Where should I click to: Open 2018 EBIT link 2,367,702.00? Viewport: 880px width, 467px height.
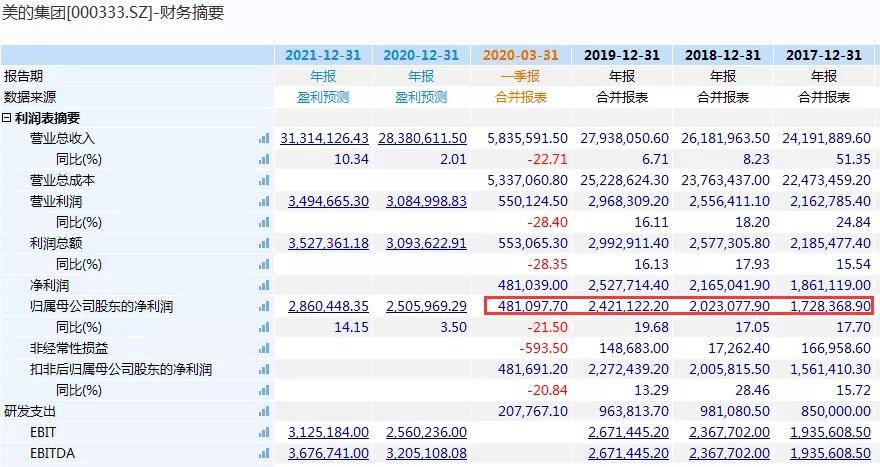[729, 432]
